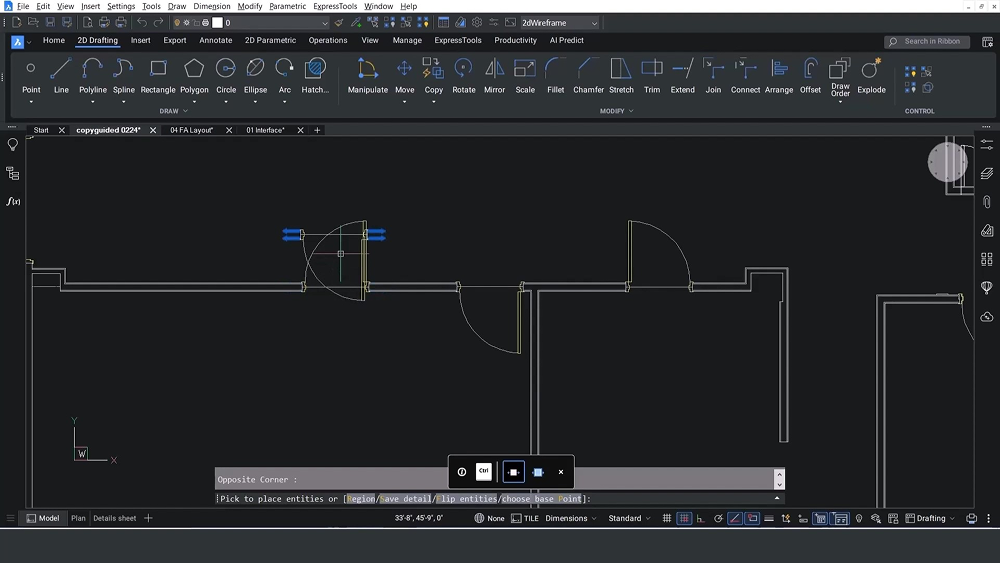Choose the Fillet tool
This screenshot has height=563, width=1000.
point(555,77)
